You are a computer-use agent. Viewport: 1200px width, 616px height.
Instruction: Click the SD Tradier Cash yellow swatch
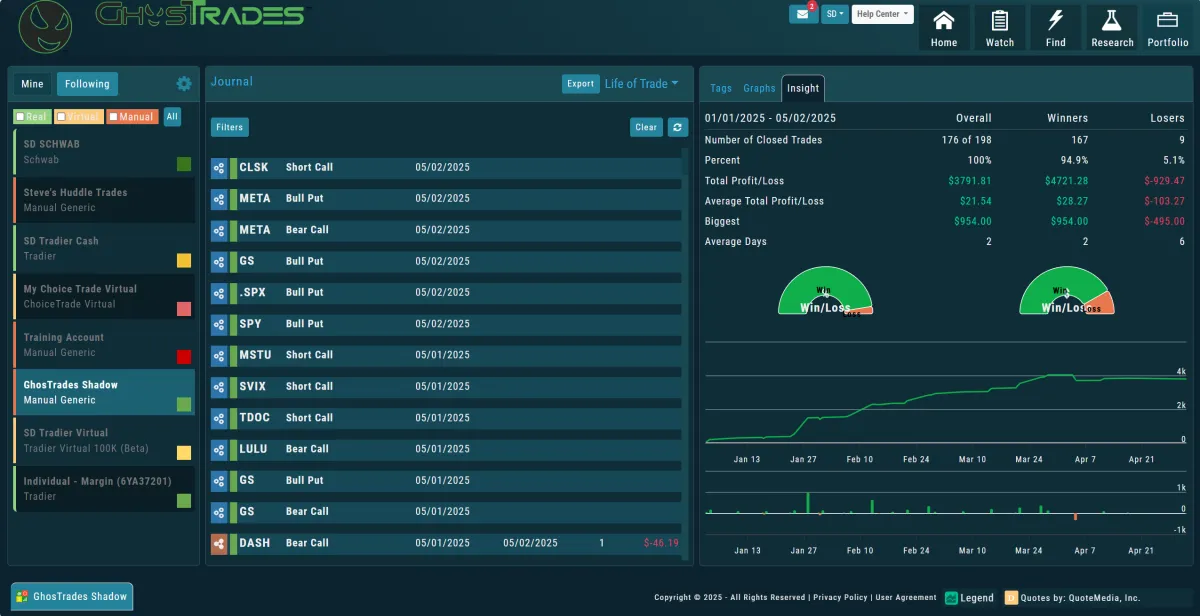click(184, 261)
